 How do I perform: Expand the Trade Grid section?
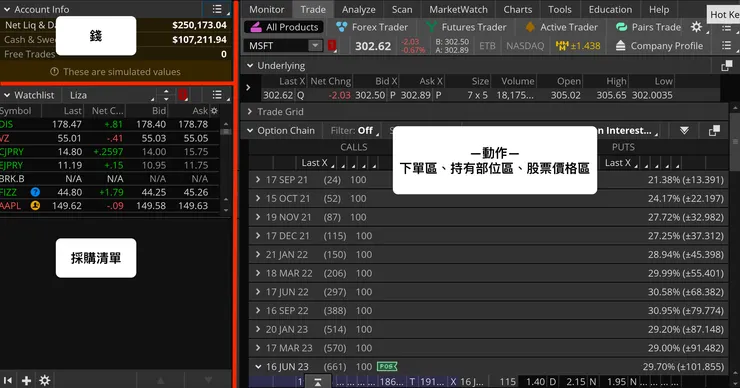coord(250,112)
